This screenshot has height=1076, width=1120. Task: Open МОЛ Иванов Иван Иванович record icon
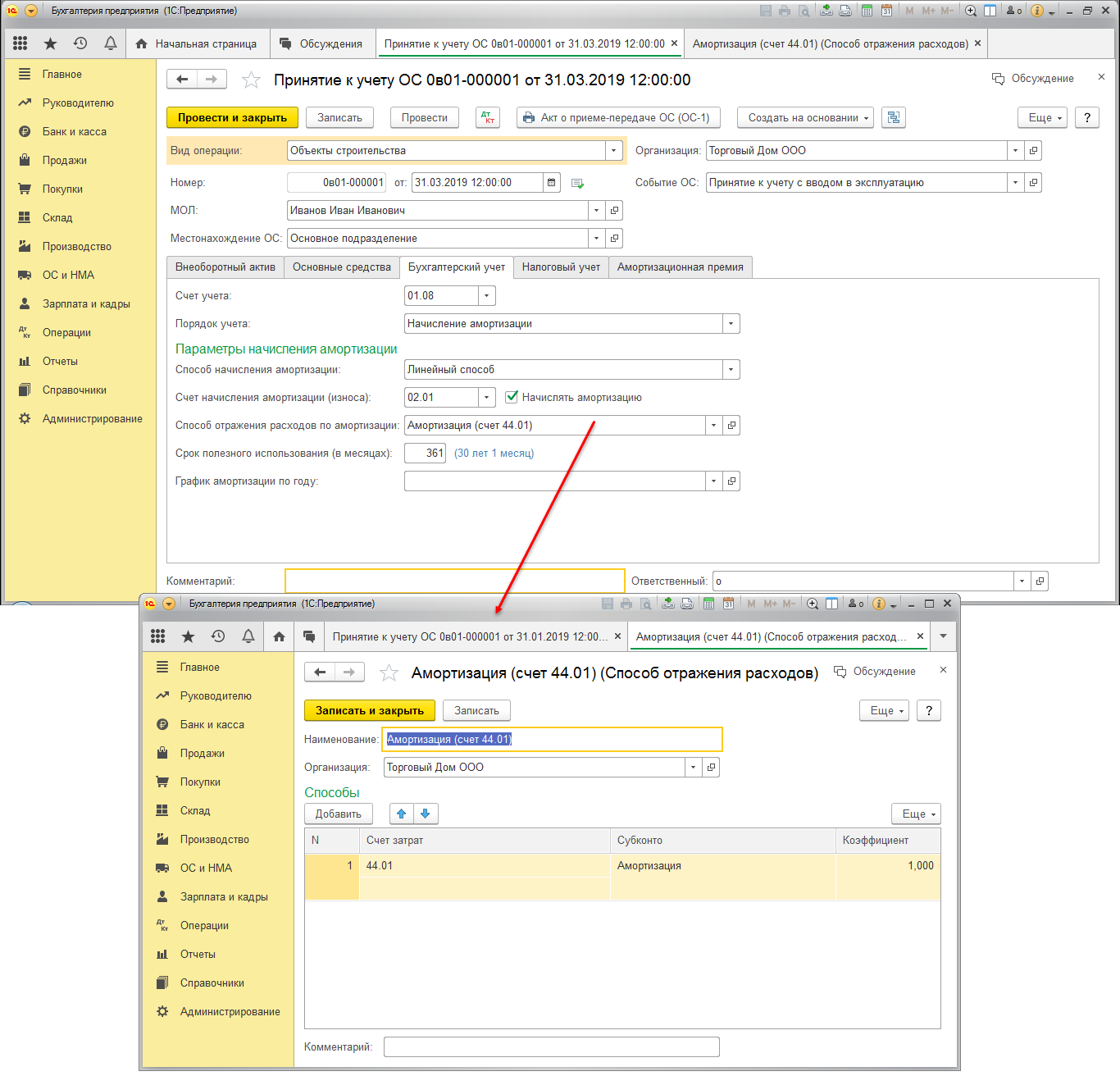(x=614, y=211)
